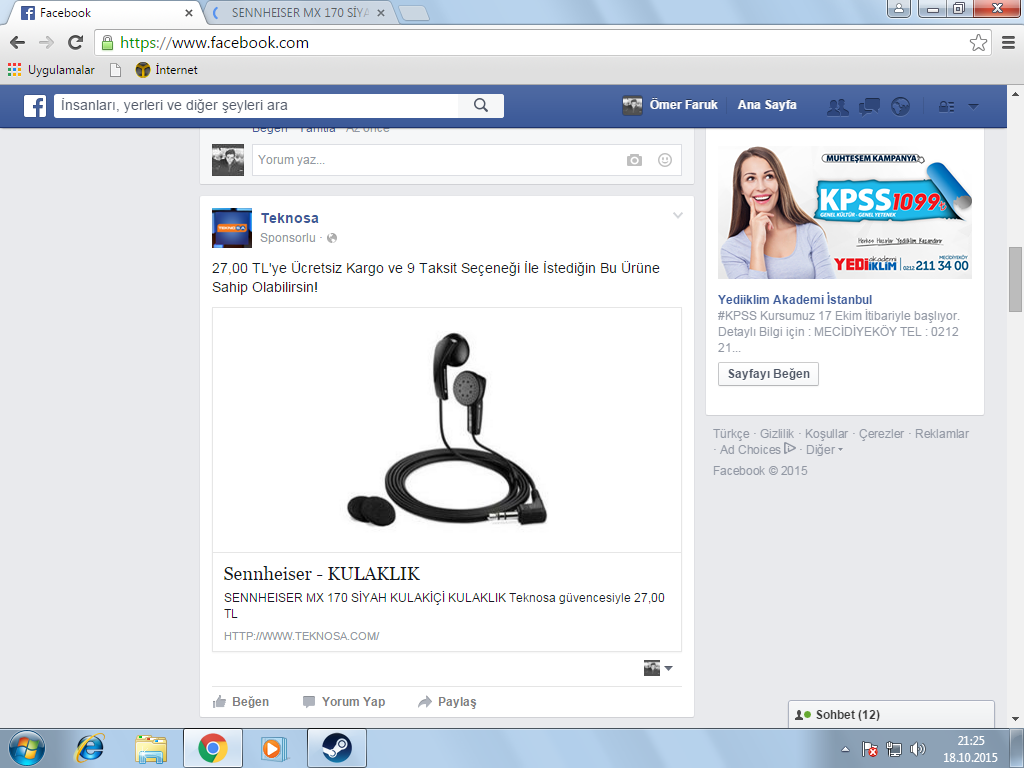Screen dimensions: 1024x768
Task: Open Windows Explorer folder on taskbar
Action: (150, 748)
